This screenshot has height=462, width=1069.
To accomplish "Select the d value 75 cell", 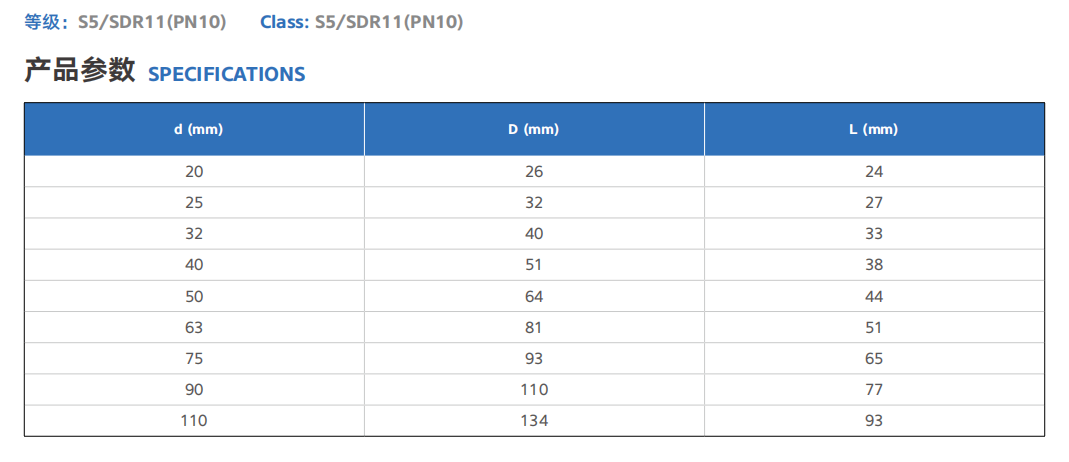I will [x=194, y=358].
